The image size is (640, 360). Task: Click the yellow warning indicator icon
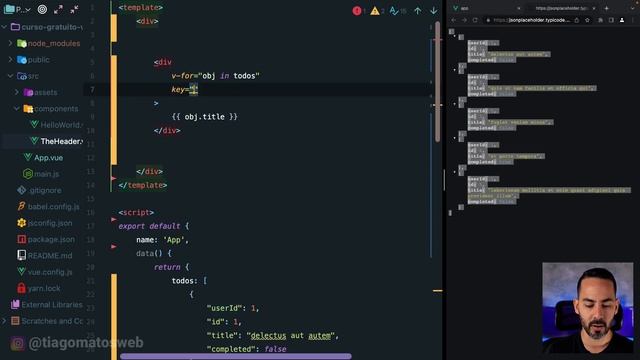(x=375, y=11)
